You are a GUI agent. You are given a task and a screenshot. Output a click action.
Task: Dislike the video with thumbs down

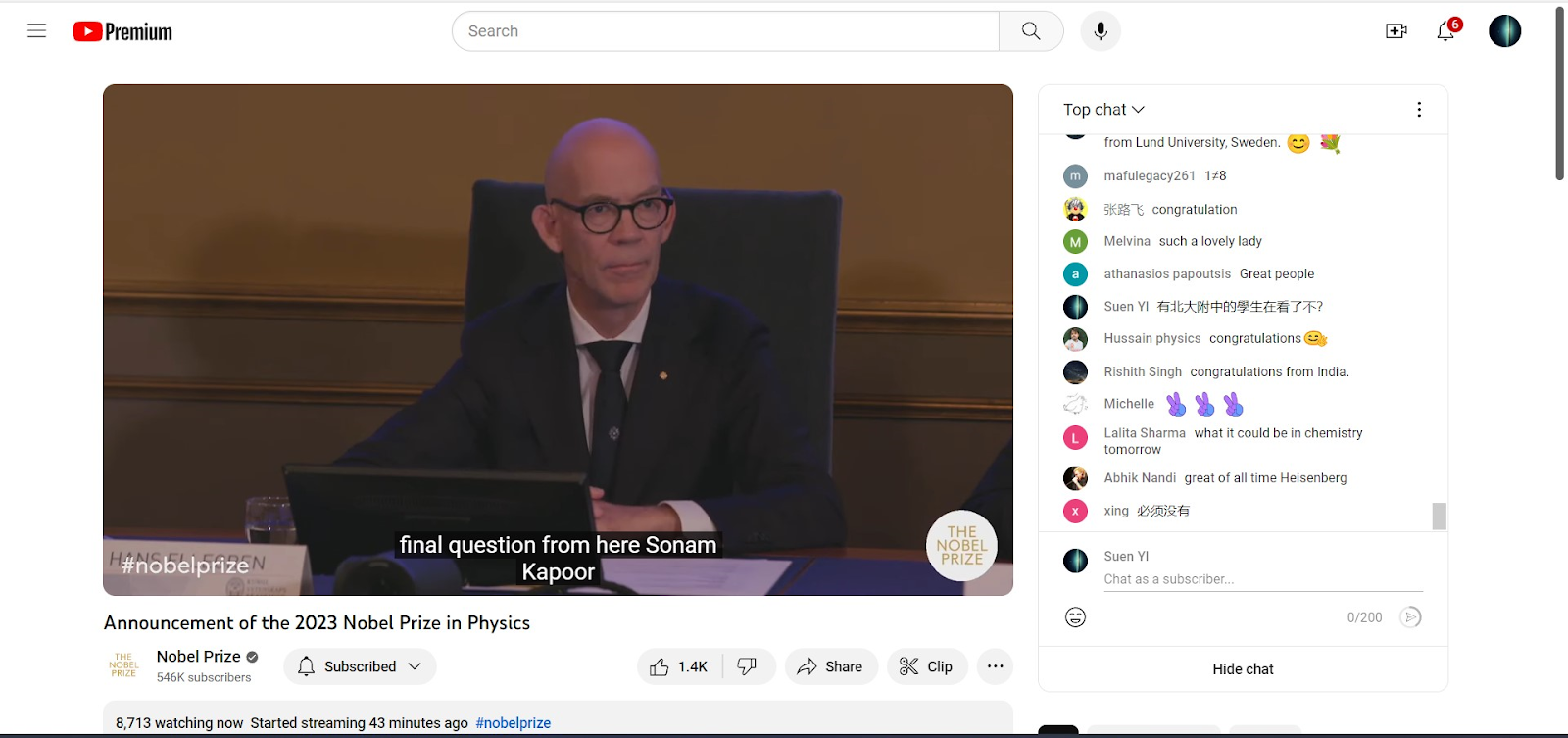coord(748,666)
